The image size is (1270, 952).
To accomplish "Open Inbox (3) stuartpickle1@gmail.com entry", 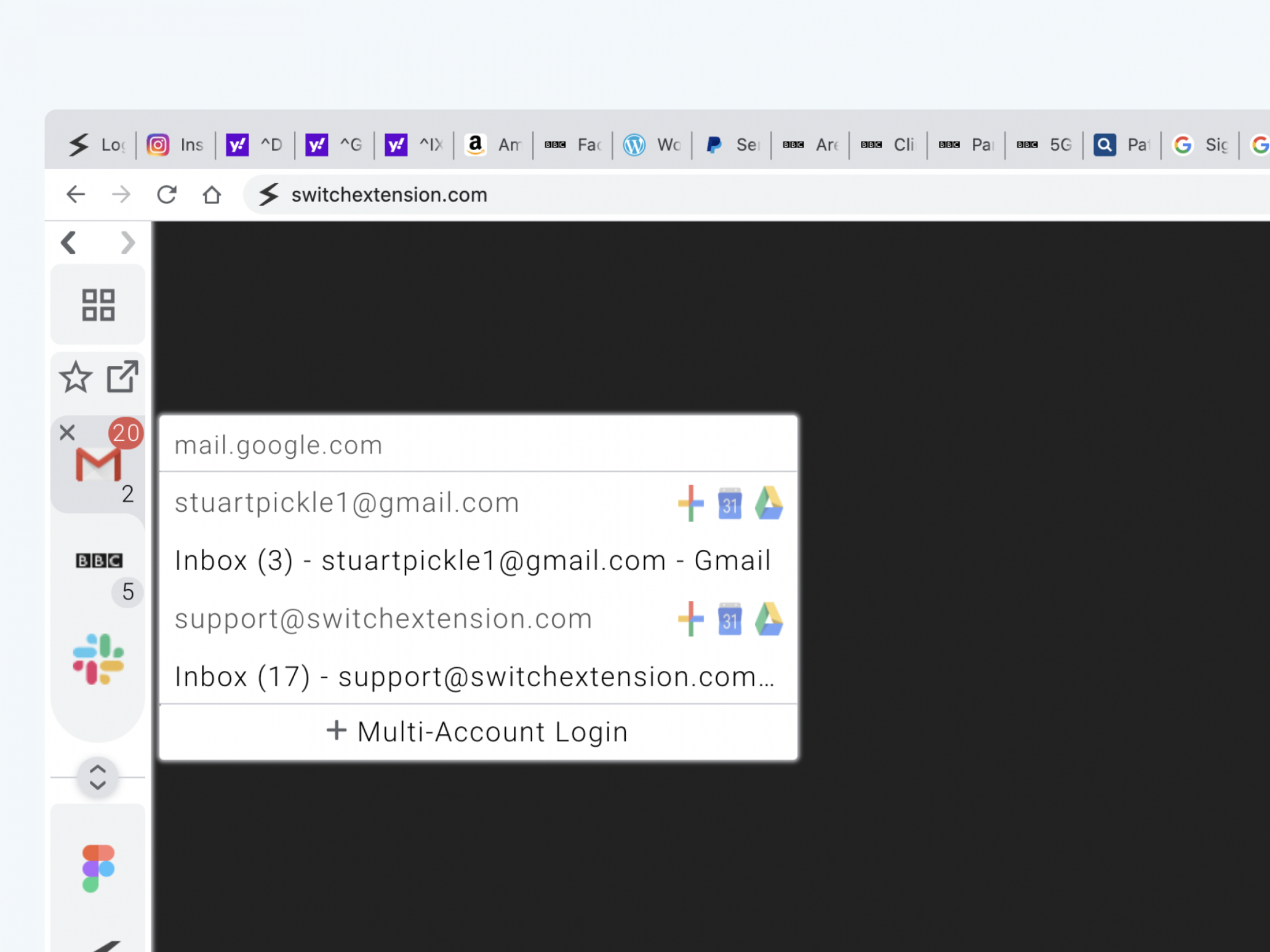I will [473, 560].
